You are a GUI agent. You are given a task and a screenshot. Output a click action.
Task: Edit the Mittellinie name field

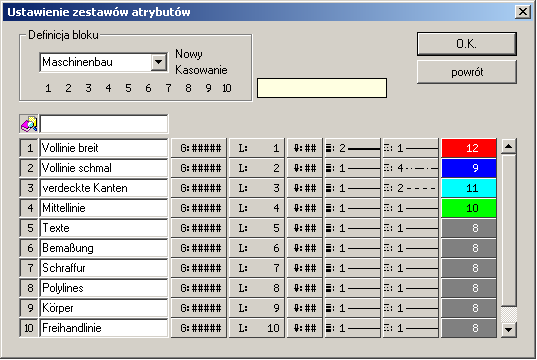click(104, 208)
